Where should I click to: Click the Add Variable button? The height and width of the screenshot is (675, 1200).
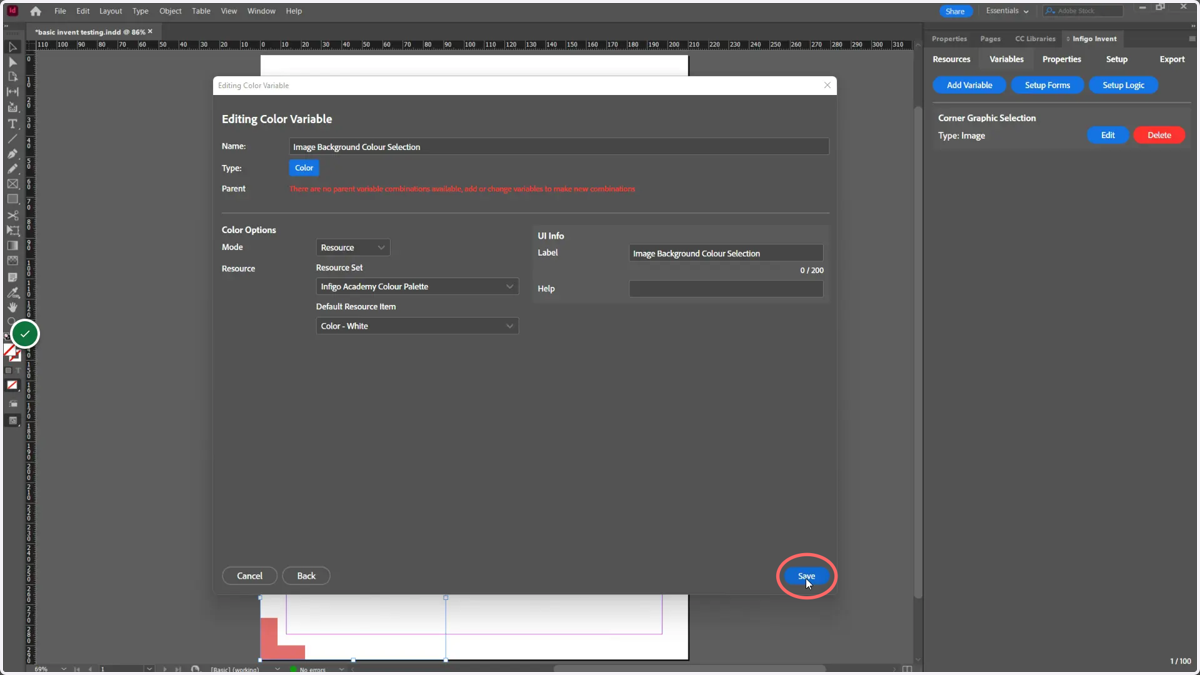point(970,85)
